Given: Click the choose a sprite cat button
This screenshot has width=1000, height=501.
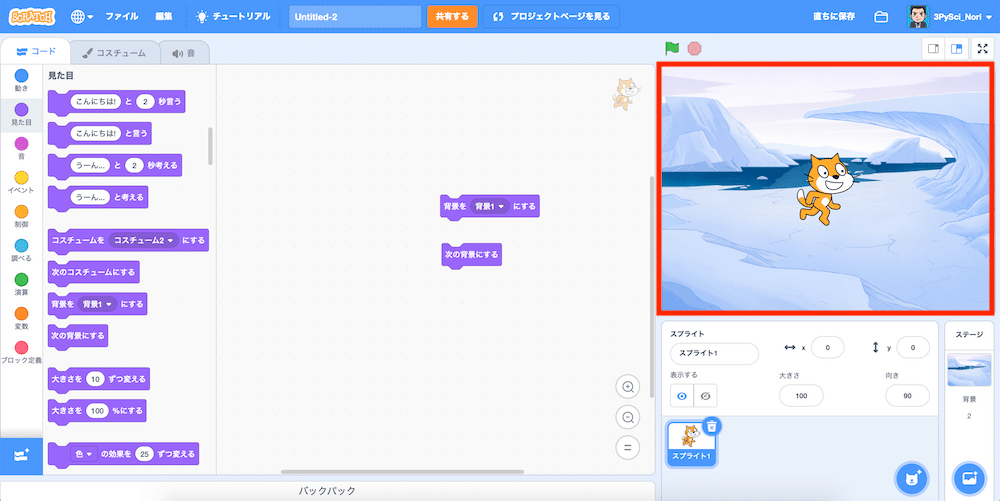Looking at the screenshot, I should click(x=912, y=478).
